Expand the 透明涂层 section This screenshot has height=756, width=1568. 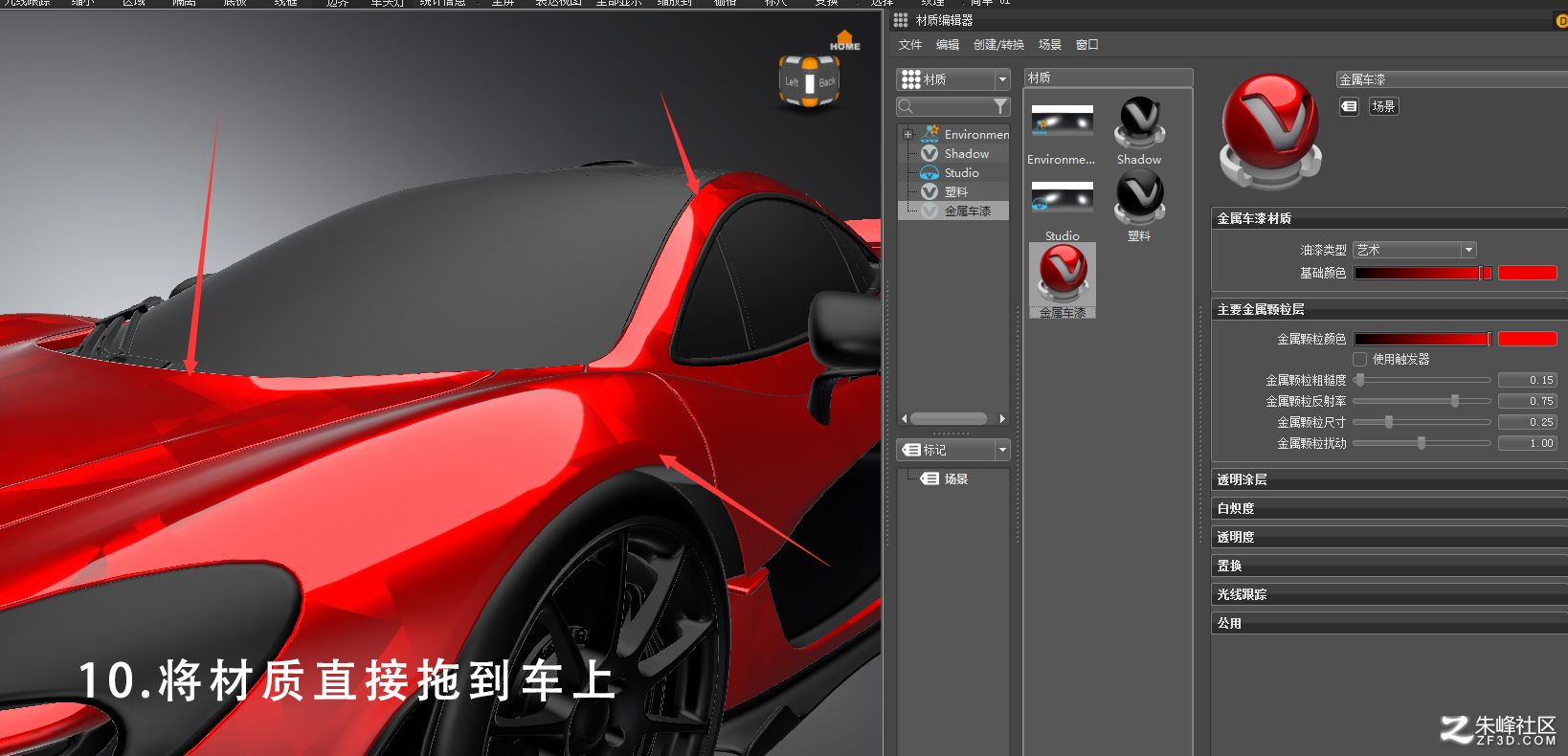click(x=1388, y=479)
